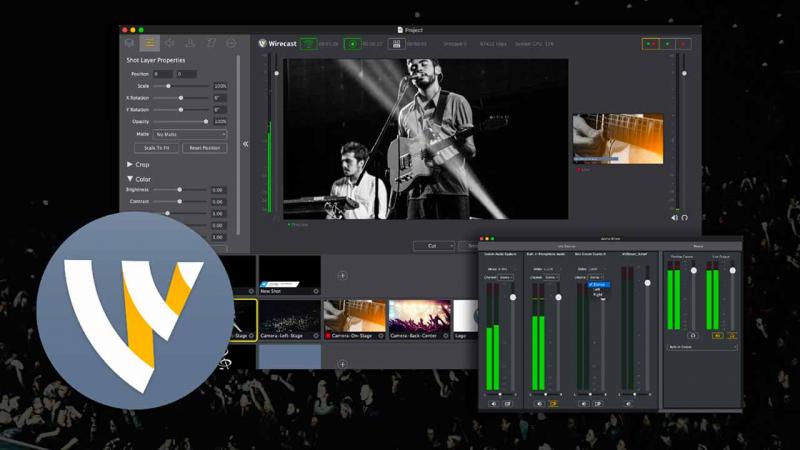Viewport: 800px width, 450px height.
Task: Collapse the Color section
Action: click(x=130, y=179)
